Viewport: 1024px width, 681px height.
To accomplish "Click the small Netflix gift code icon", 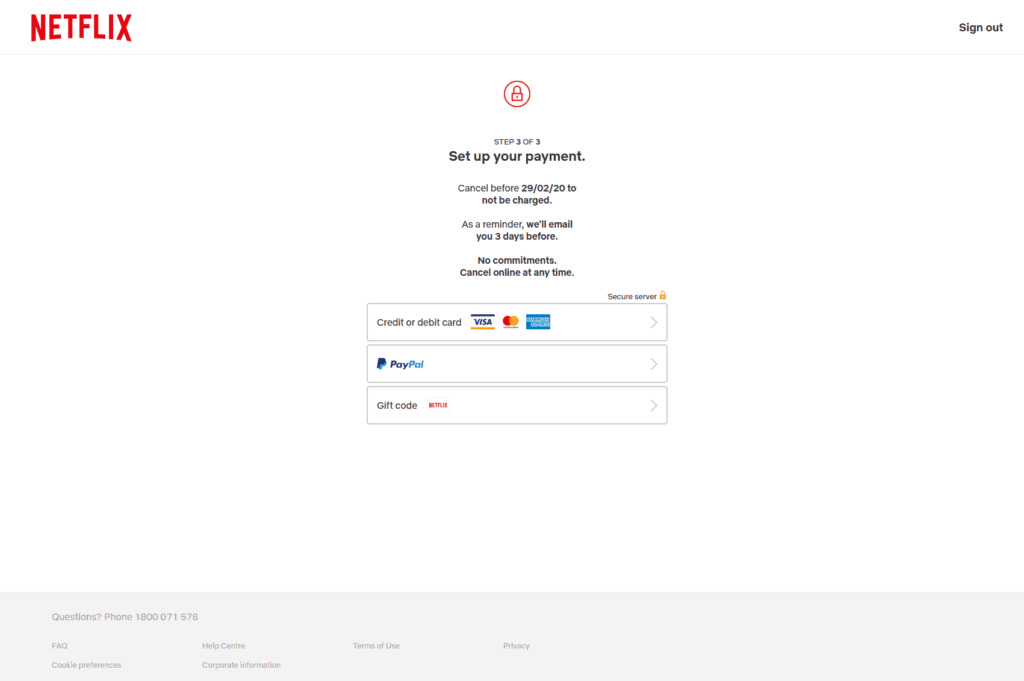I will click(x=438, y=405).
